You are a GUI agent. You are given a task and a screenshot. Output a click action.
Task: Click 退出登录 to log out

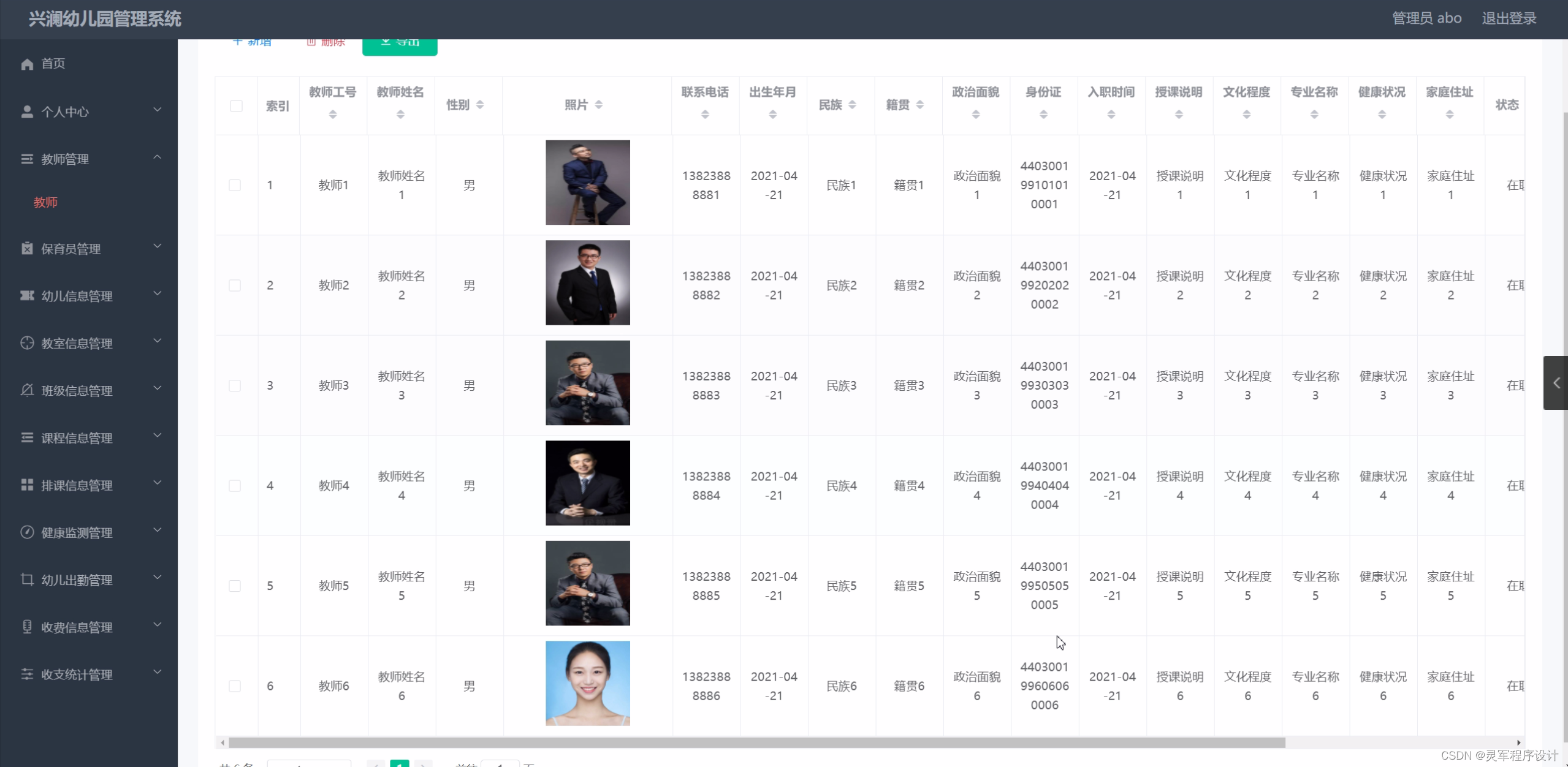[x=1509, y=18]
